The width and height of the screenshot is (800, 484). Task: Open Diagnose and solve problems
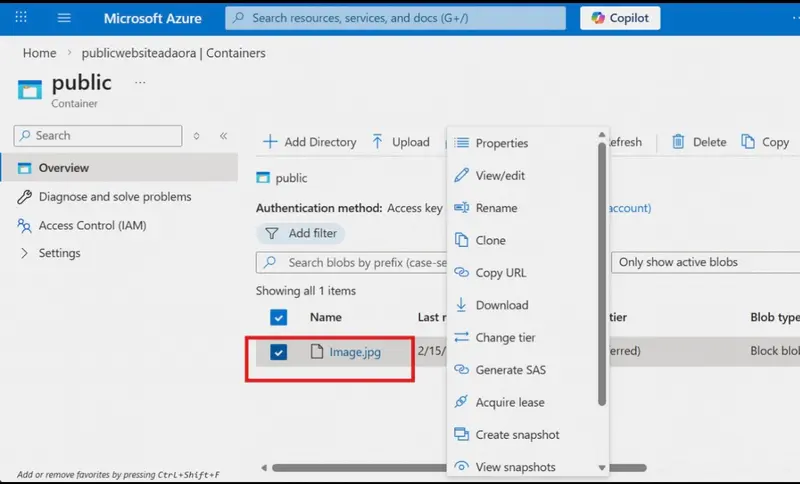click(x=104, y=197)
